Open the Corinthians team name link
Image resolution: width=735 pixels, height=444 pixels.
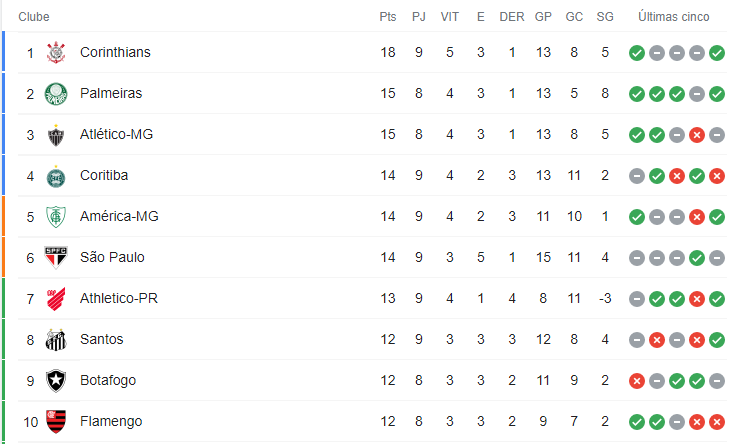pos(115,52)
